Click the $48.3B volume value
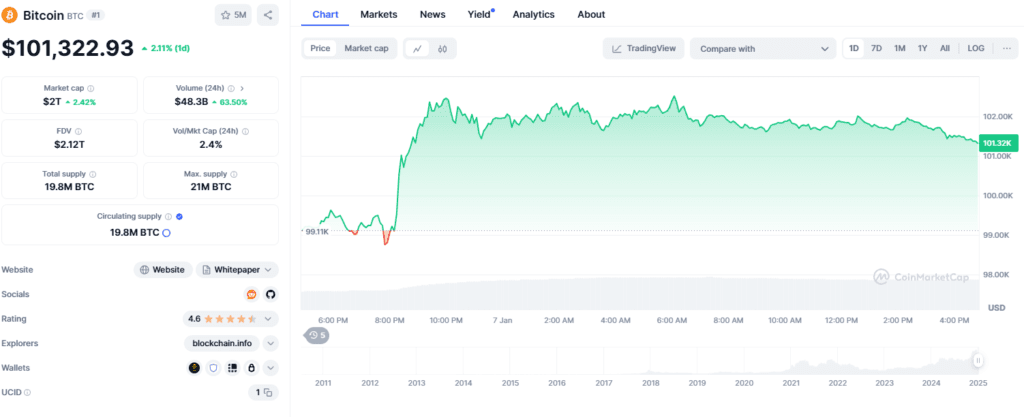Screen dimensions: 1024x417 click(x=191, y=102)
